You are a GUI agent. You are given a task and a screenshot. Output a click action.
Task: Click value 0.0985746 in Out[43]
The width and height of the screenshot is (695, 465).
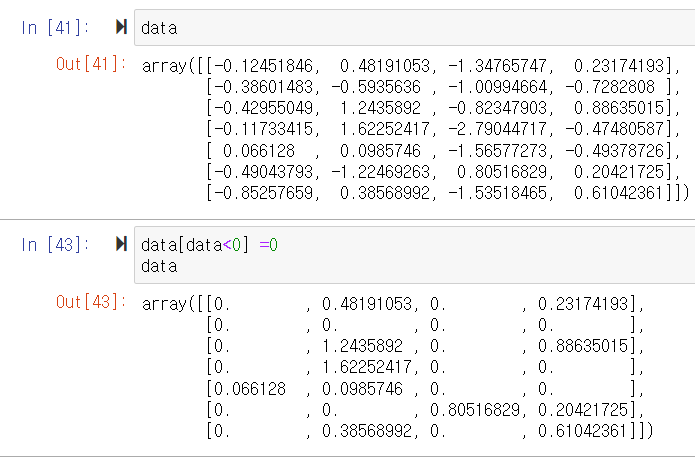pos(363,389)
